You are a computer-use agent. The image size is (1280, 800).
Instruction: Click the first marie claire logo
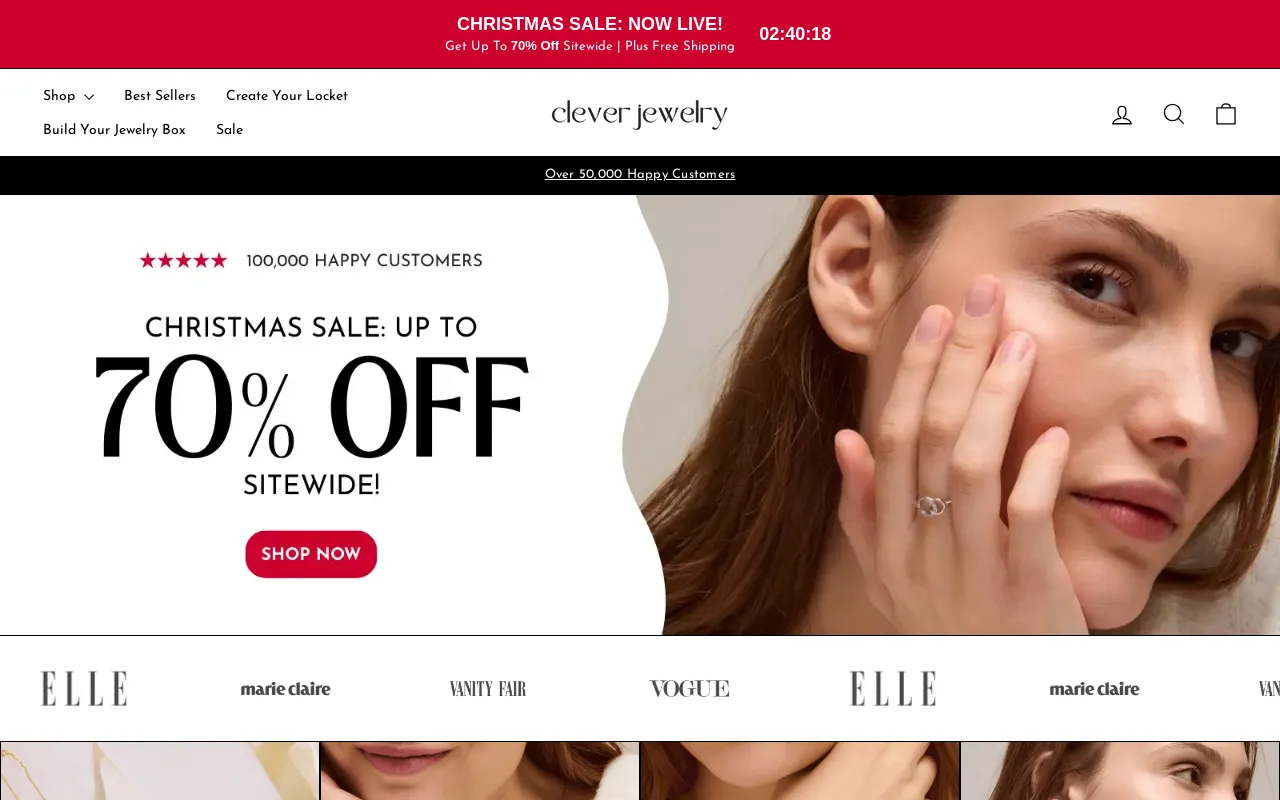coord(285,688)
